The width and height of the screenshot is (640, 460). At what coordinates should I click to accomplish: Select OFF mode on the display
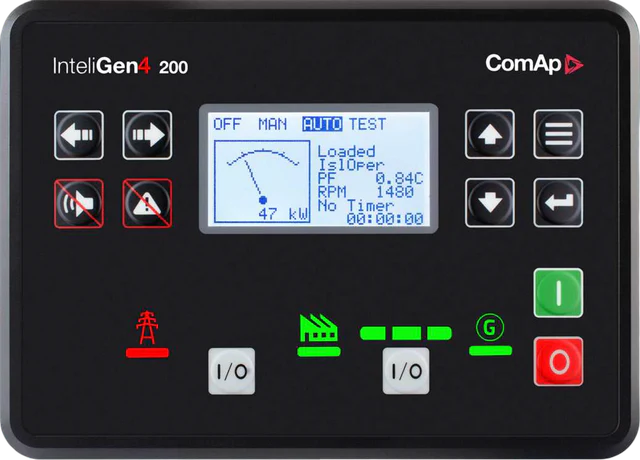point(227,124)
